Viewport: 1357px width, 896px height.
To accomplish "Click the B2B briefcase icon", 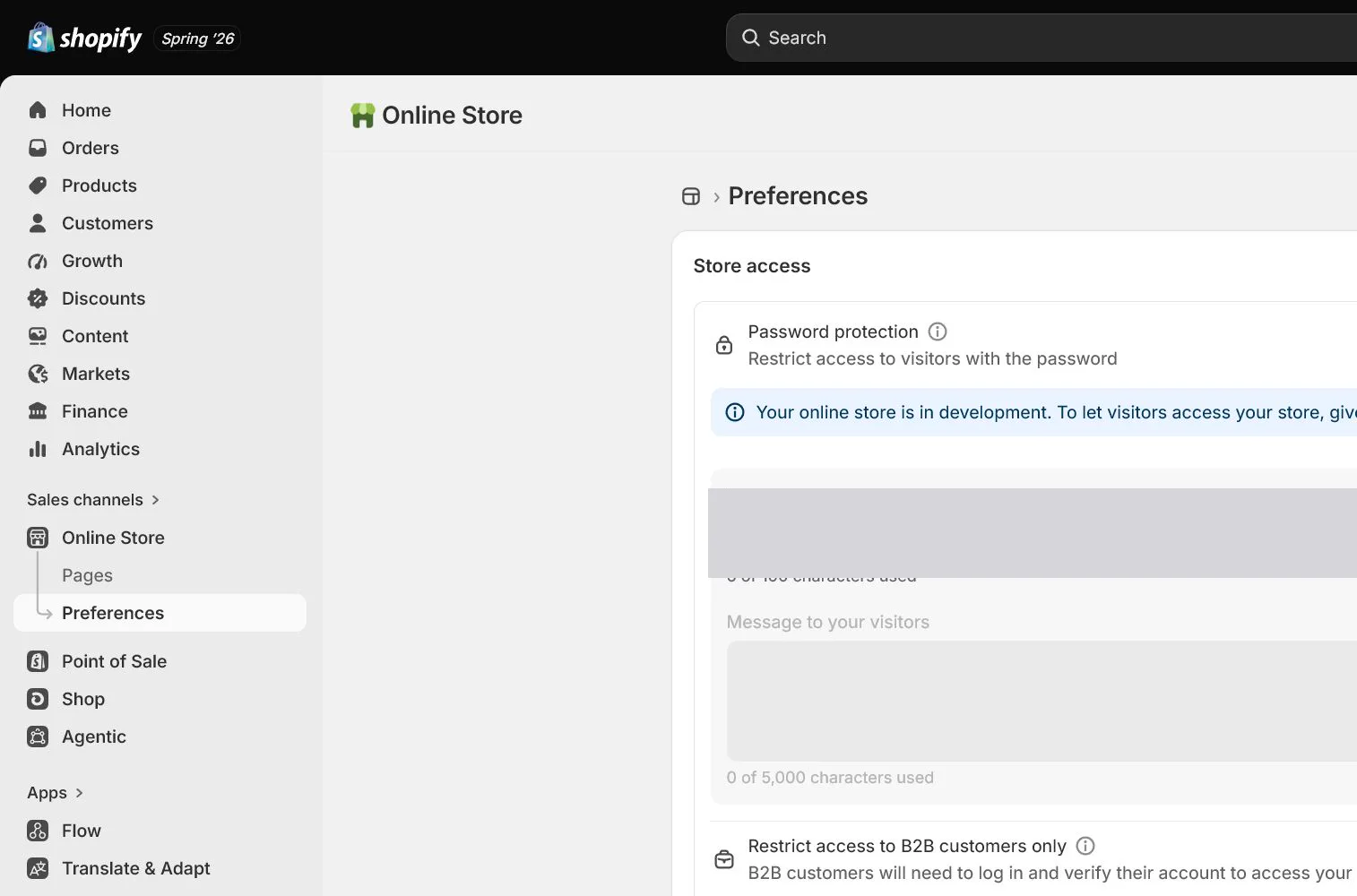I will (724, 859).
